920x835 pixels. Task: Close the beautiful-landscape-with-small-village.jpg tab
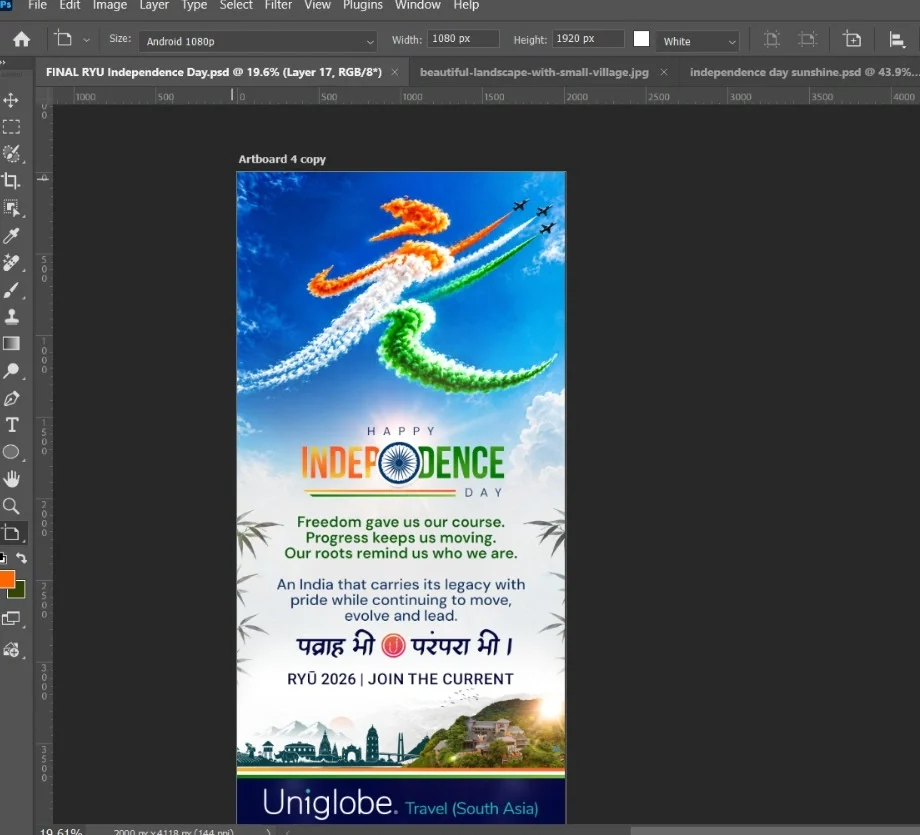(x=664, y=72)
